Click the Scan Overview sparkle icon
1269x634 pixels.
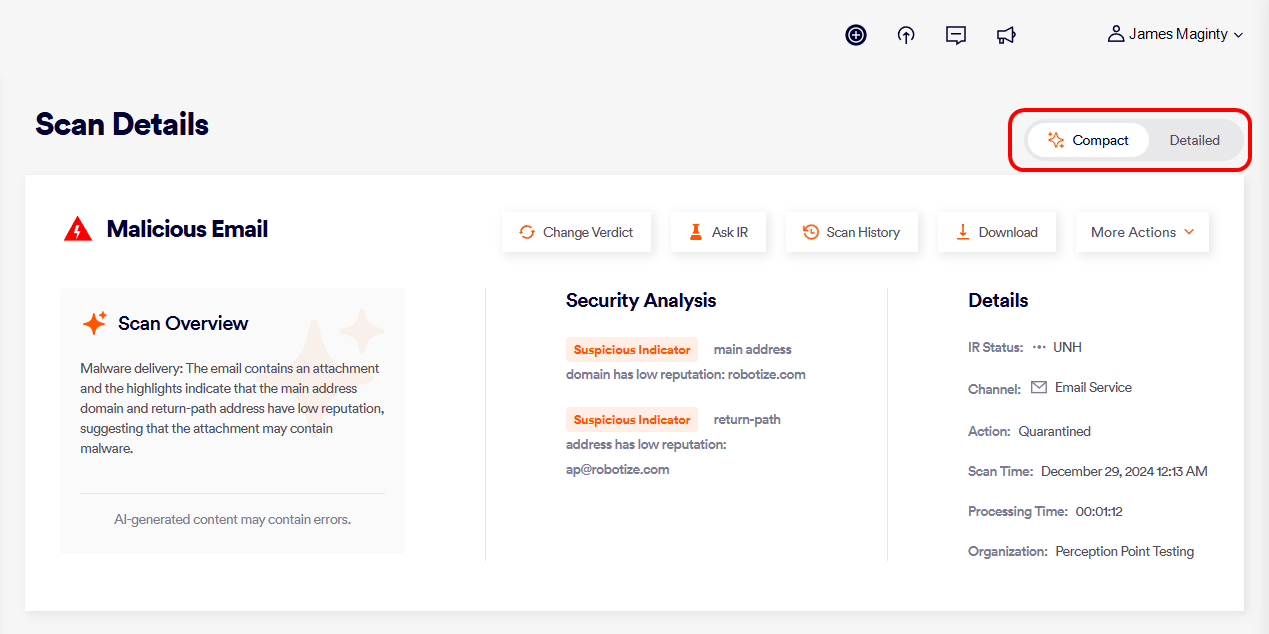[95, 323]
